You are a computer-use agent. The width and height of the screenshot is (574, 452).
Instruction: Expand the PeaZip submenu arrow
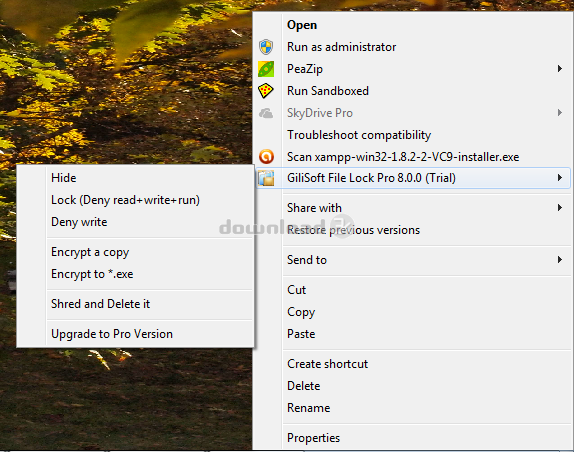(x=559, y=68)
